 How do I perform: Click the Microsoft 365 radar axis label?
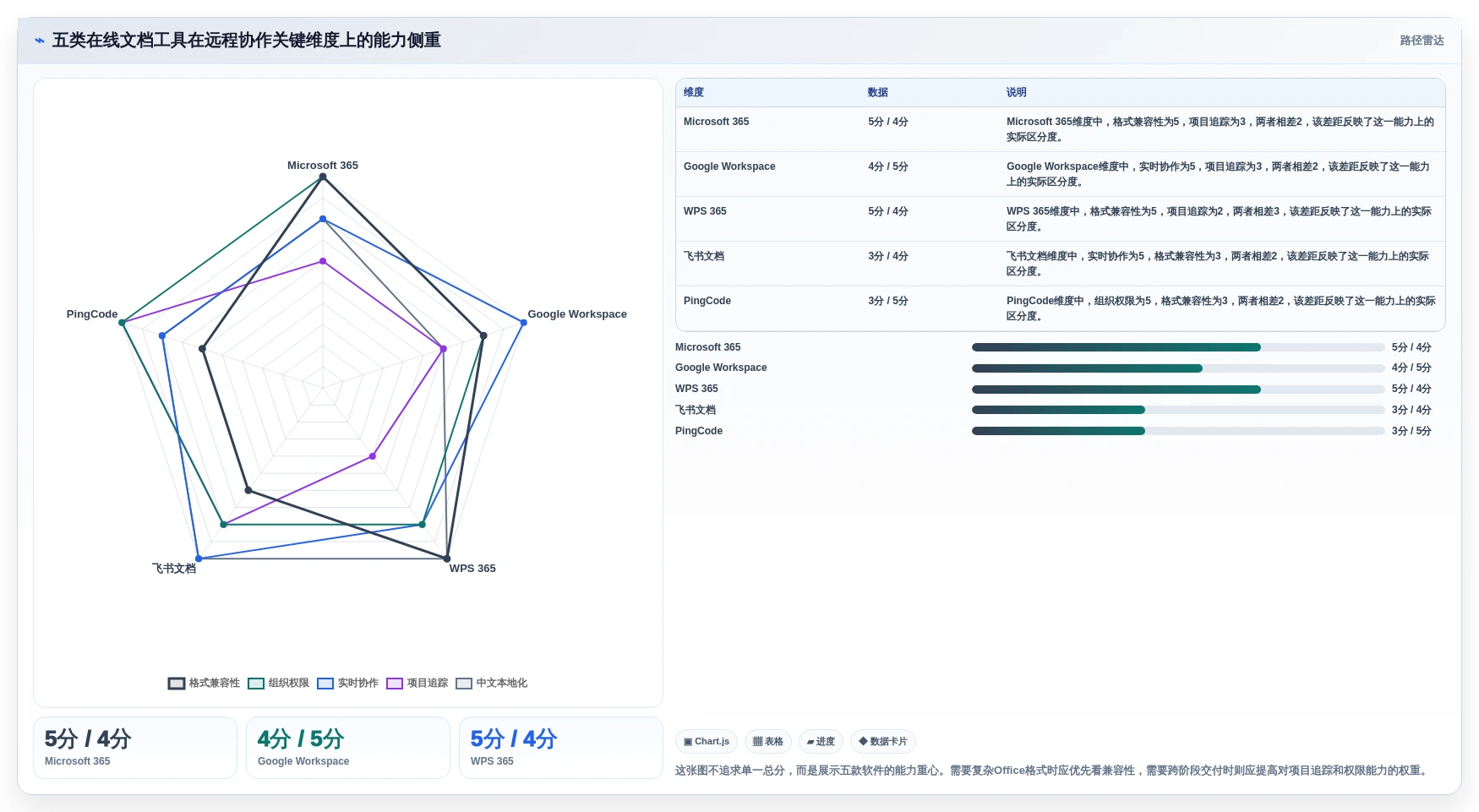point(323,166)
